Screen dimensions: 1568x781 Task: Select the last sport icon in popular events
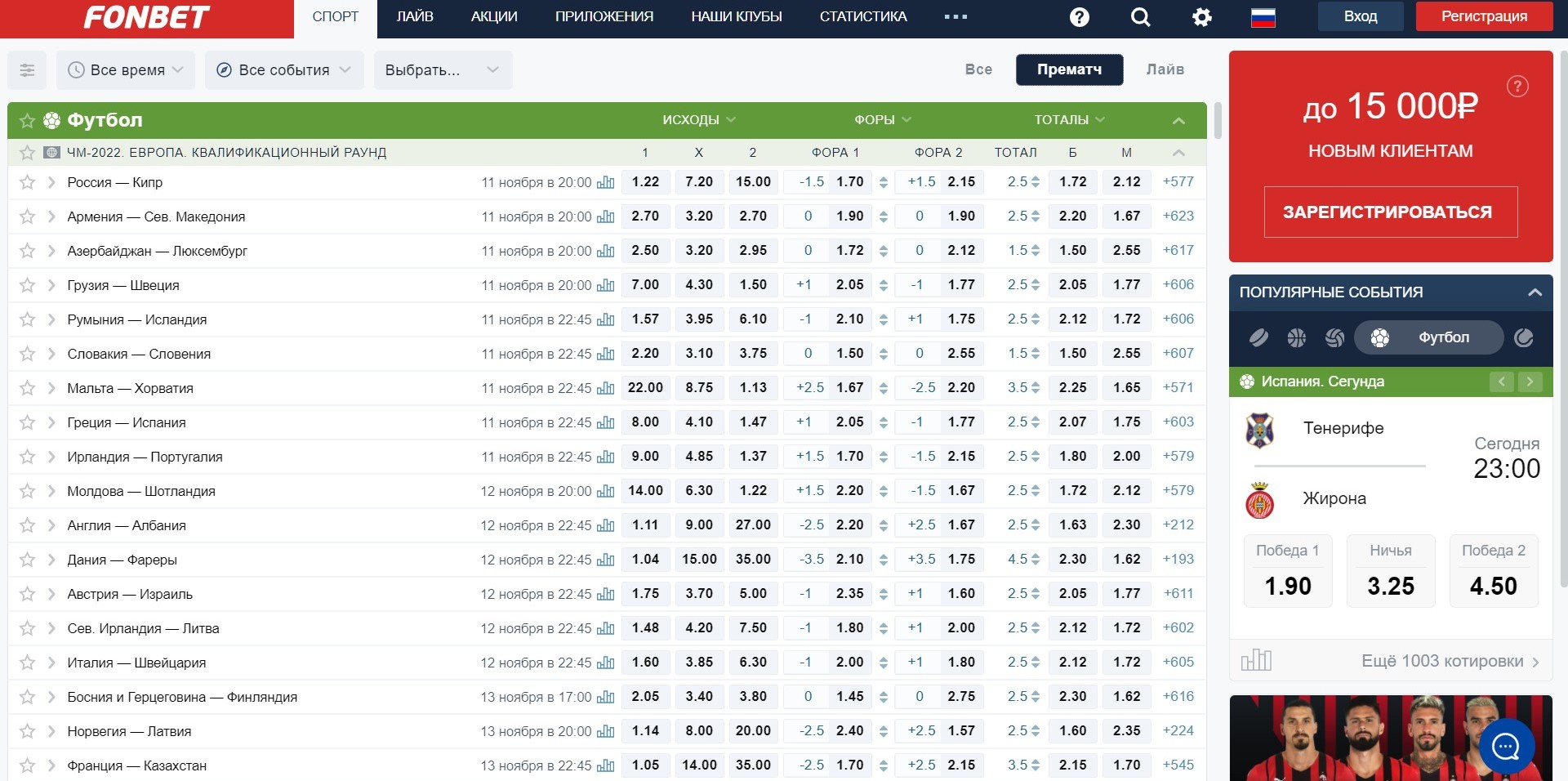[1524, 337]
